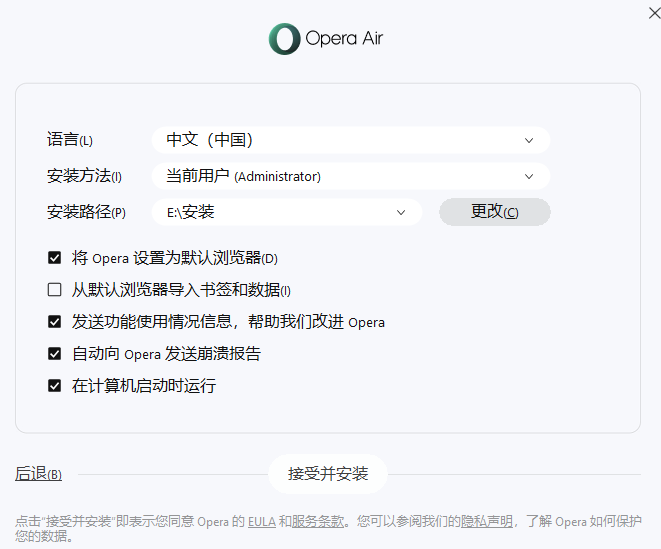This screenshot has height=549, width=661.
Task: Click the 接受并安装 button
Action: (328, 474)
